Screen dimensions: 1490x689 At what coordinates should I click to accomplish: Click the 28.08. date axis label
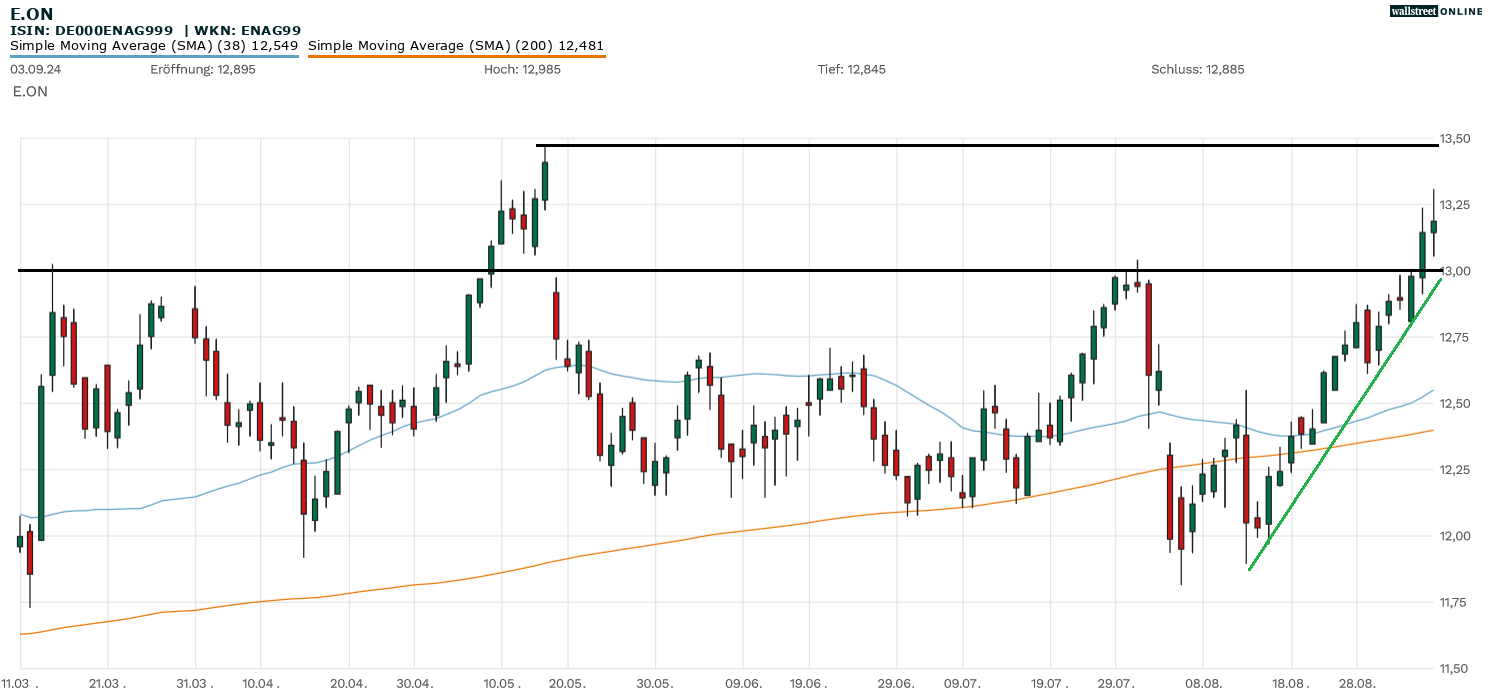(1356, 683)
